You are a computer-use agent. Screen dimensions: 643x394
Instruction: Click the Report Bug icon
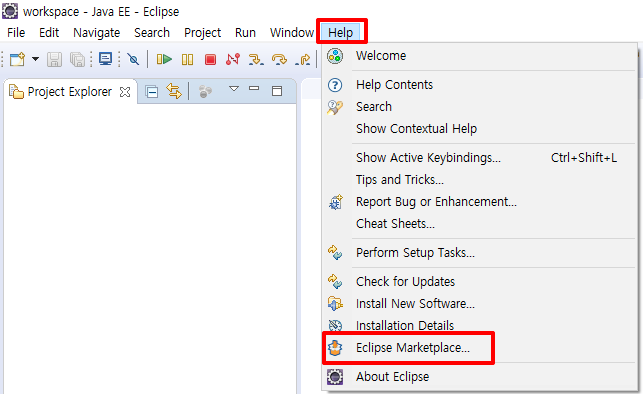(x=335, y=202)
